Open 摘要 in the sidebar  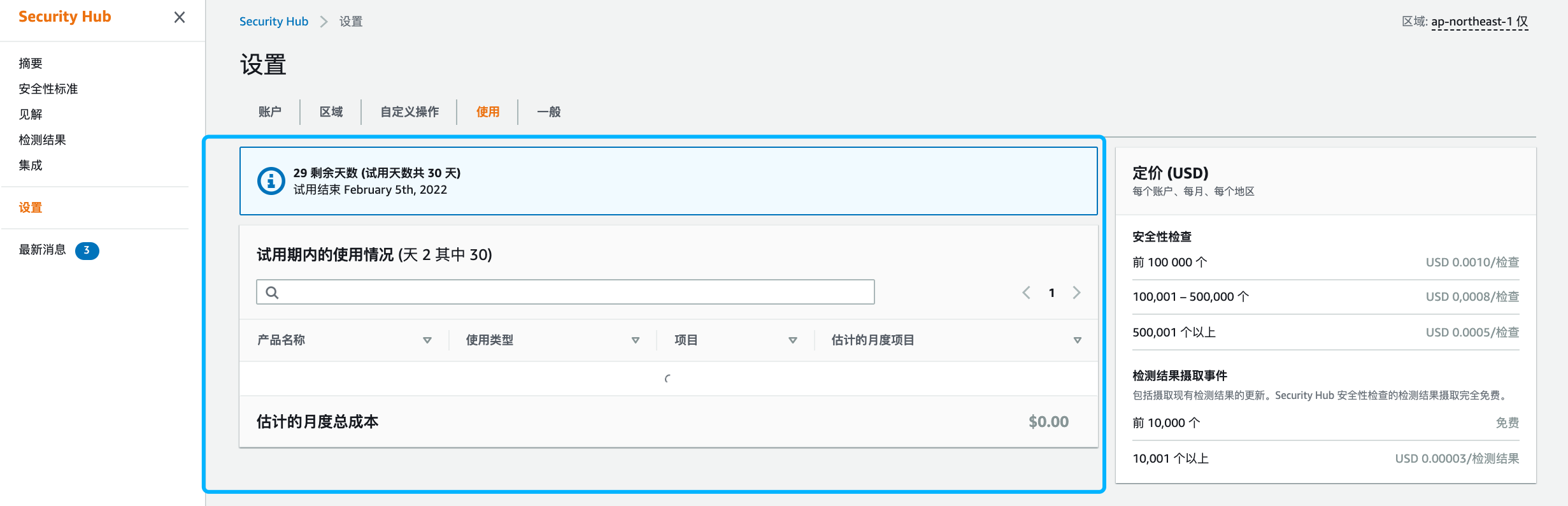point(31,63)
